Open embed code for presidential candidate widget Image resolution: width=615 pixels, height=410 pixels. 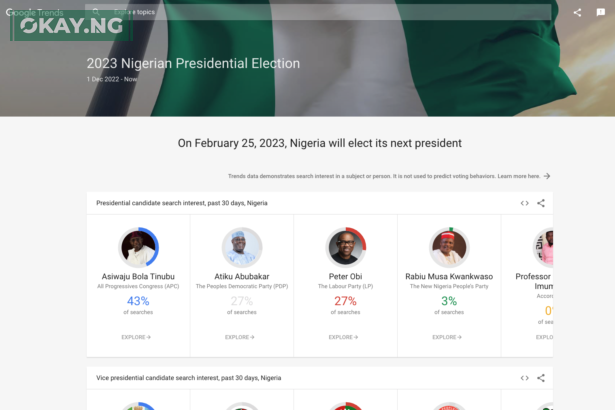tap(524, 203)
